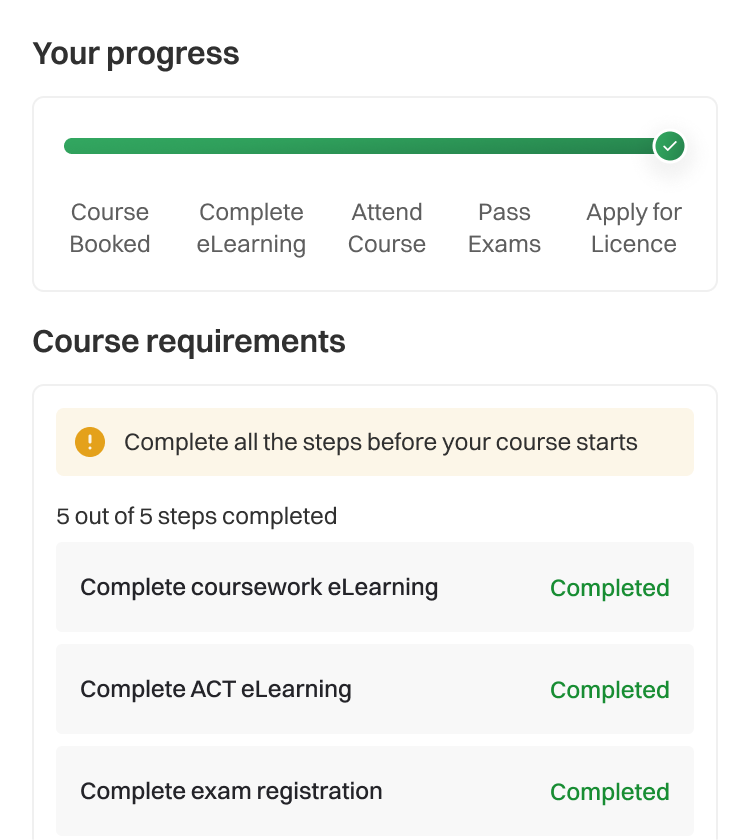Screen dimensions: 750x840
Task: Click Completed status for coursework eLearning
Action: (x=610, y=588)
